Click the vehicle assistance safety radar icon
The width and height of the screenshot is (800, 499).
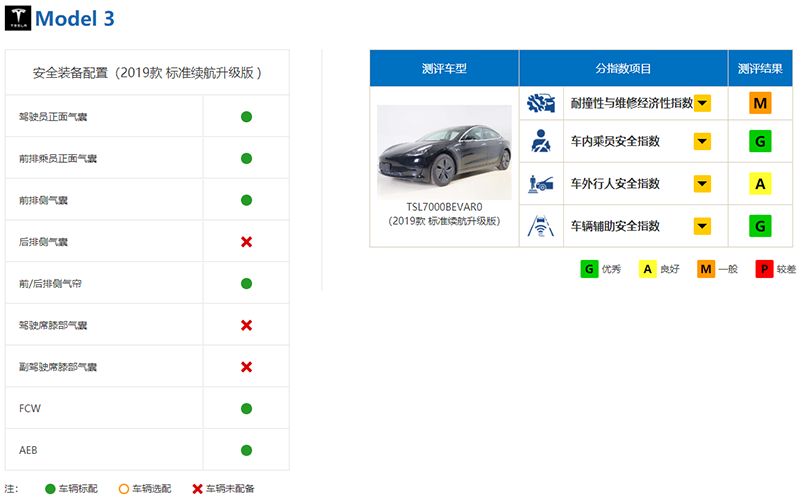(541, 226)
